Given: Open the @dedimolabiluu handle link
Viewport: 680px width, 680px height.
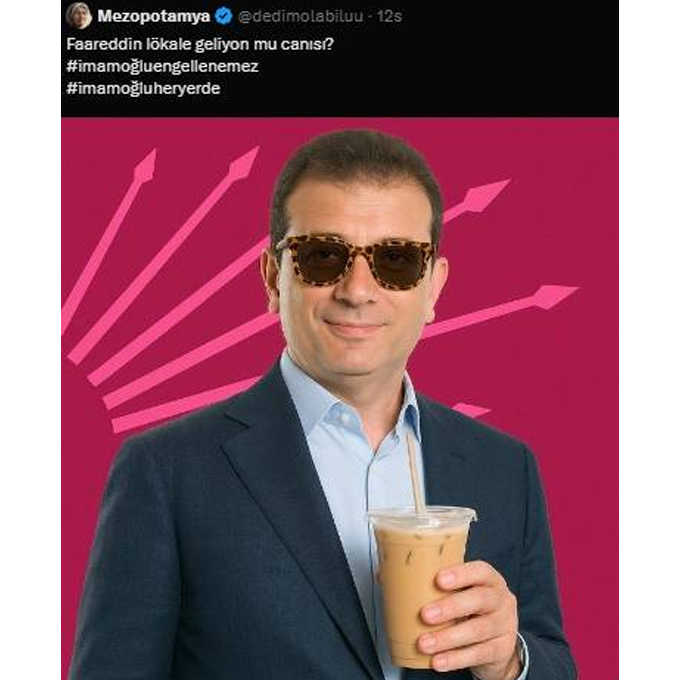Looking at the screenshot, I should click(300, 16).
